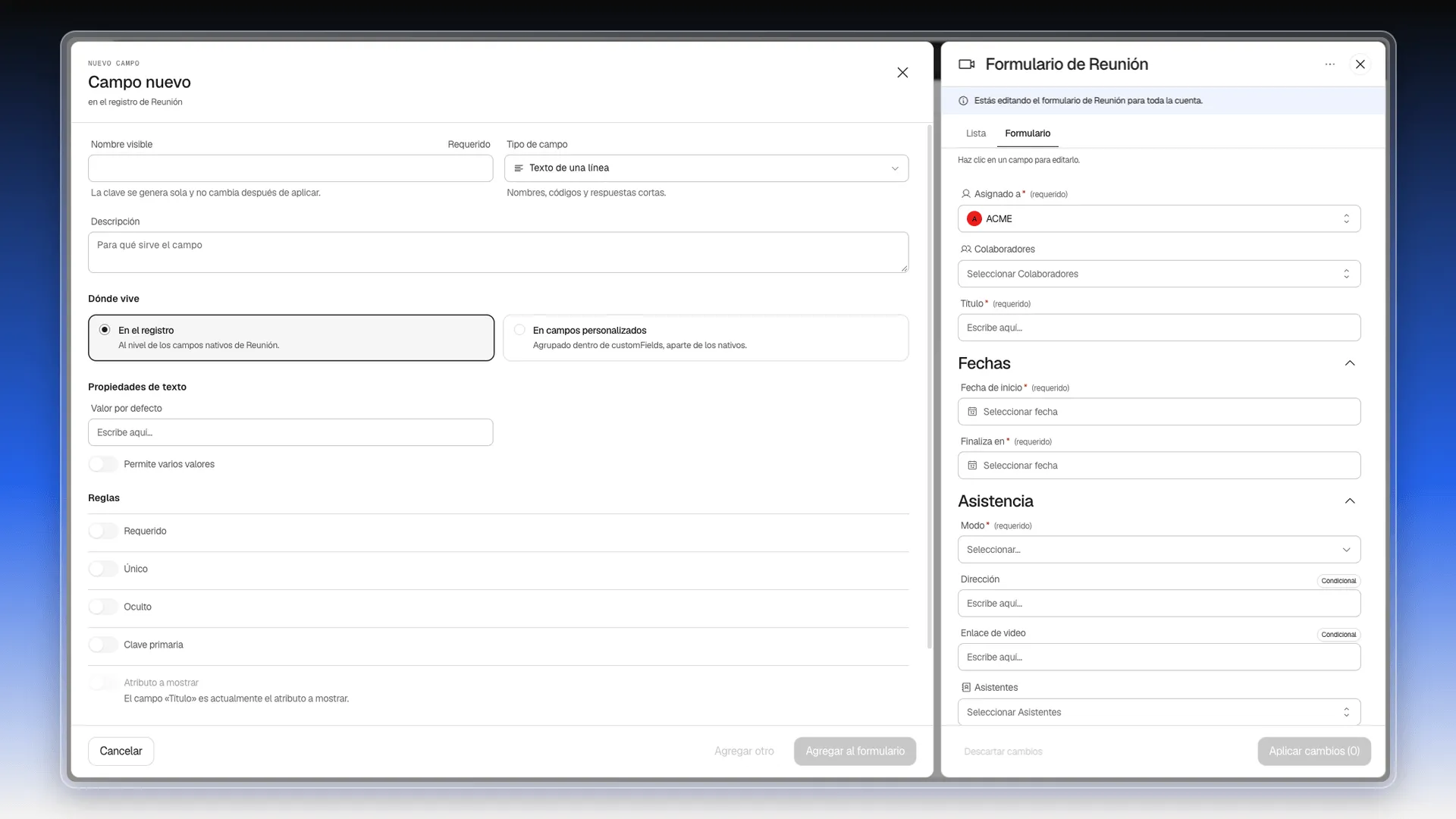Click the person icon beside Asignado a
This screenshot has height=819, width=1456.
click(x=965, y=194)
